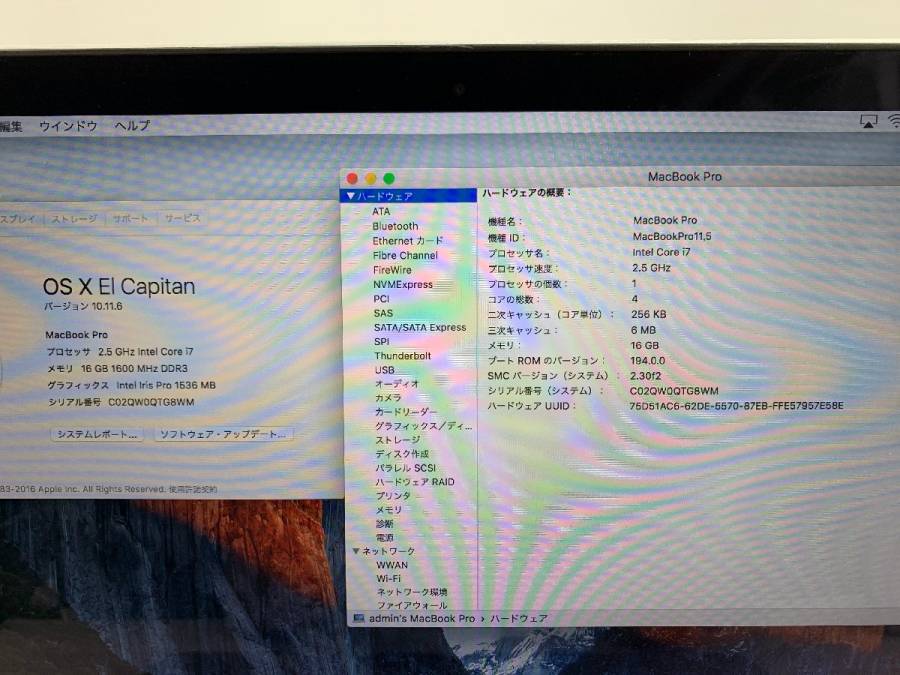Open AirPlay display menu bar icon

pyautogui.click(x=868, y=121)
